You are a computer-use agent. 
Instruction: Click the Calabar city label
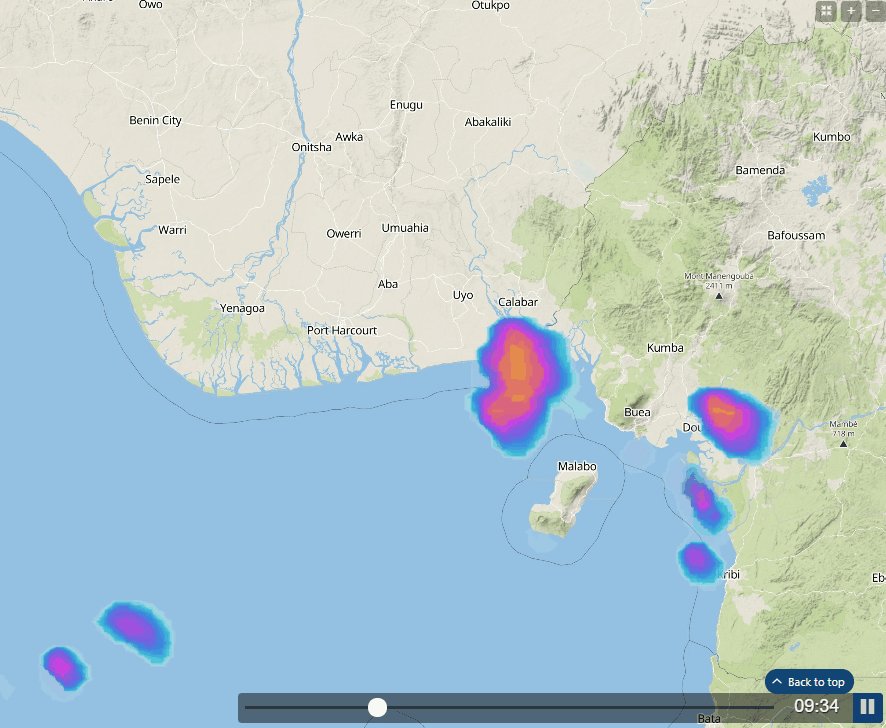coord(518,302)
